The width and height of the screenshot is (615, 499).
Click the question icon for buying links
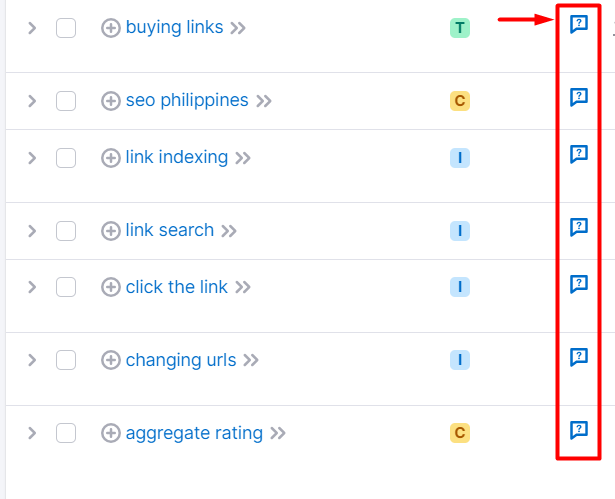(578, 24)
